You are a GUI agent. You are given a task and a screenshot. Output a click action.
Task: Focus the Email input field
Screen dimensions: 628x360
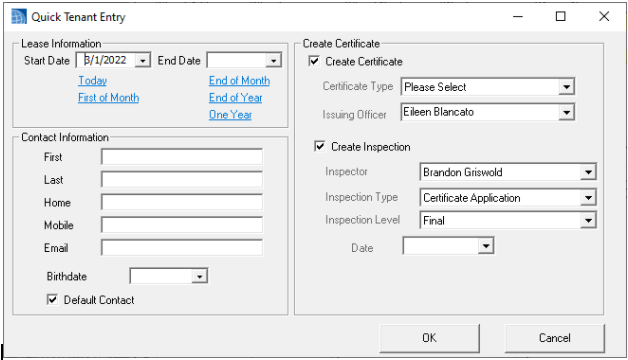point(182,248)
